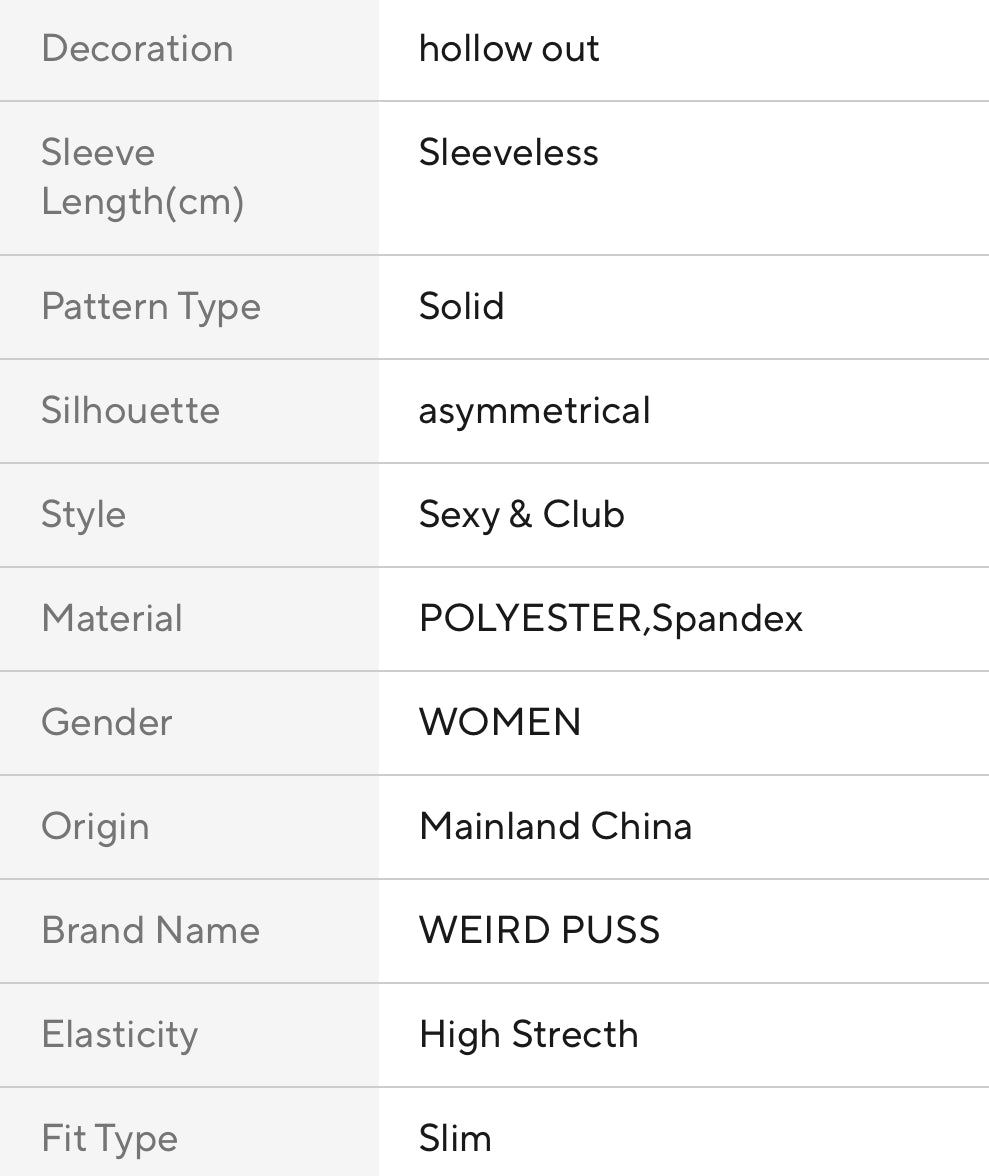989x1176 pixels.
Task: Select the 'hollow out' decoration value
Action: click(509, 49)
